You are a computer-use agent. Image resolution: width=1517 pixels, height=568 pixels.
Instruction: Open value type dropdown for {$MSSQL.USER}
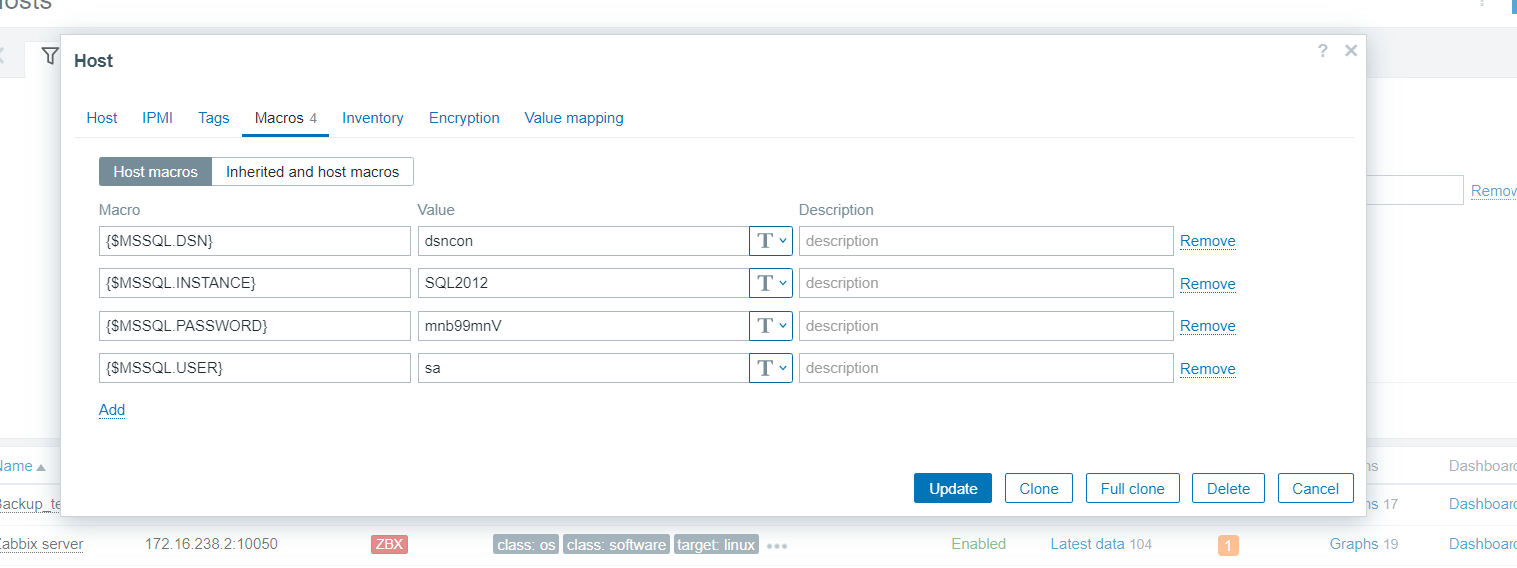[x=770, y=368]
